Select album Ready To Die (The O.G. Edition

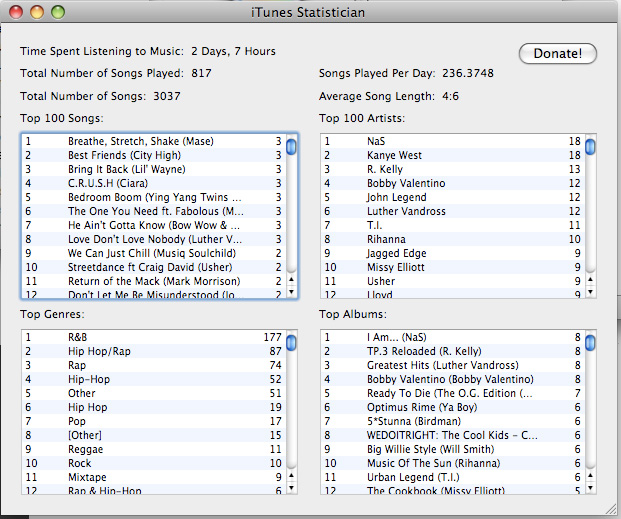pyautogui.click(x=453, y=393)
